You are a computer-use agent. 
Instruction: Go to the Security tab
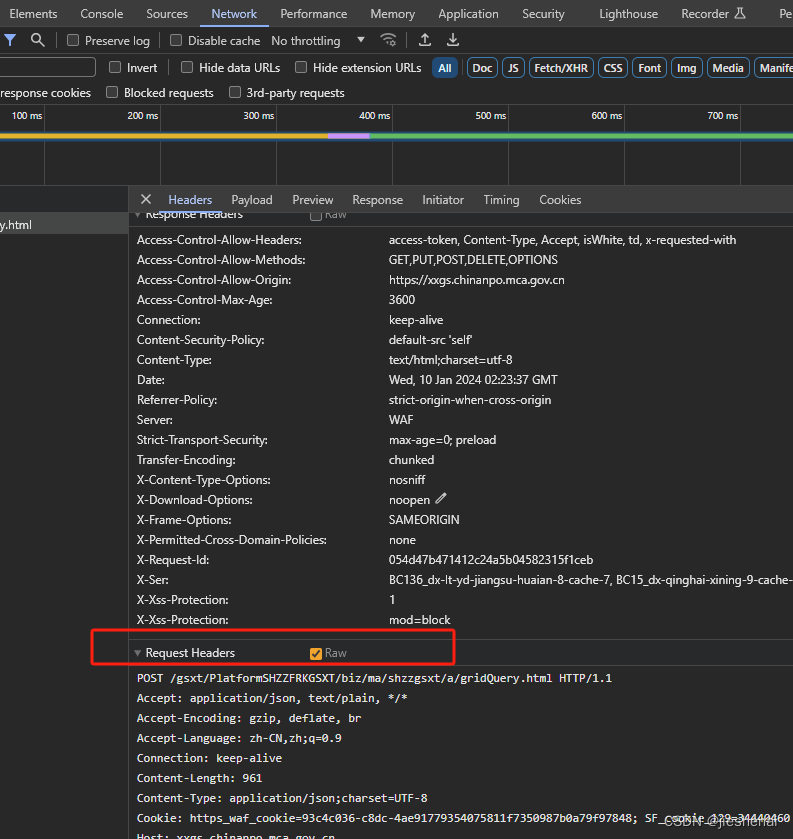pos(543,14)
